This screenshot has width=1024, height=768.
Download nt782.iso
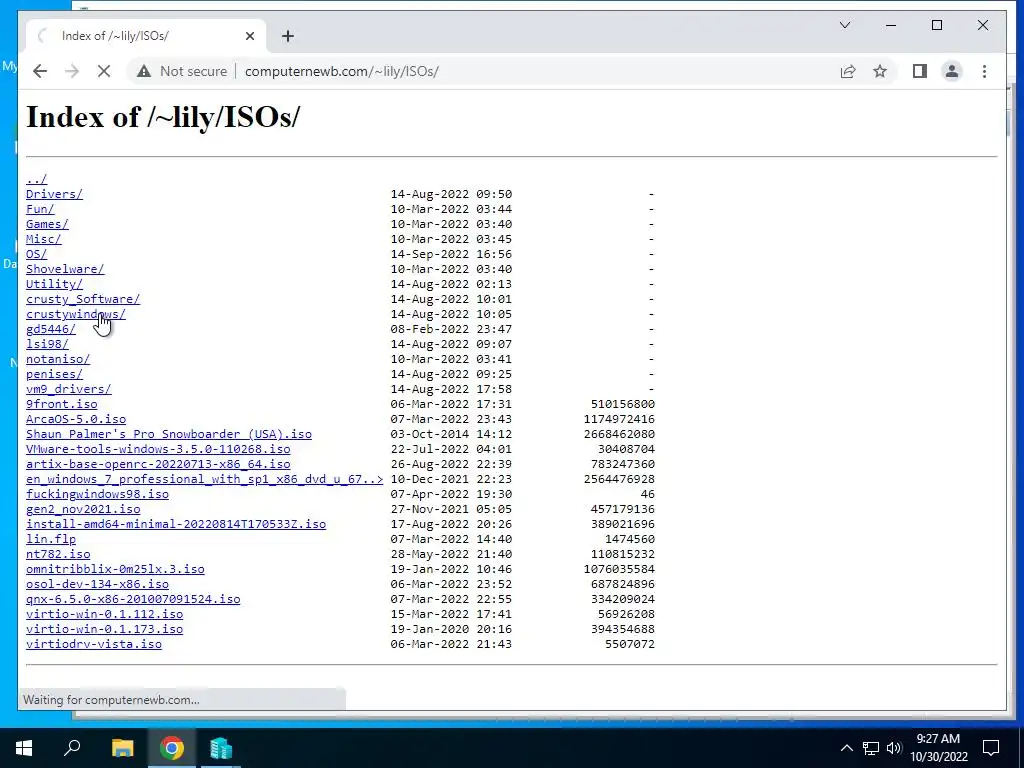(x=58, y=554)
